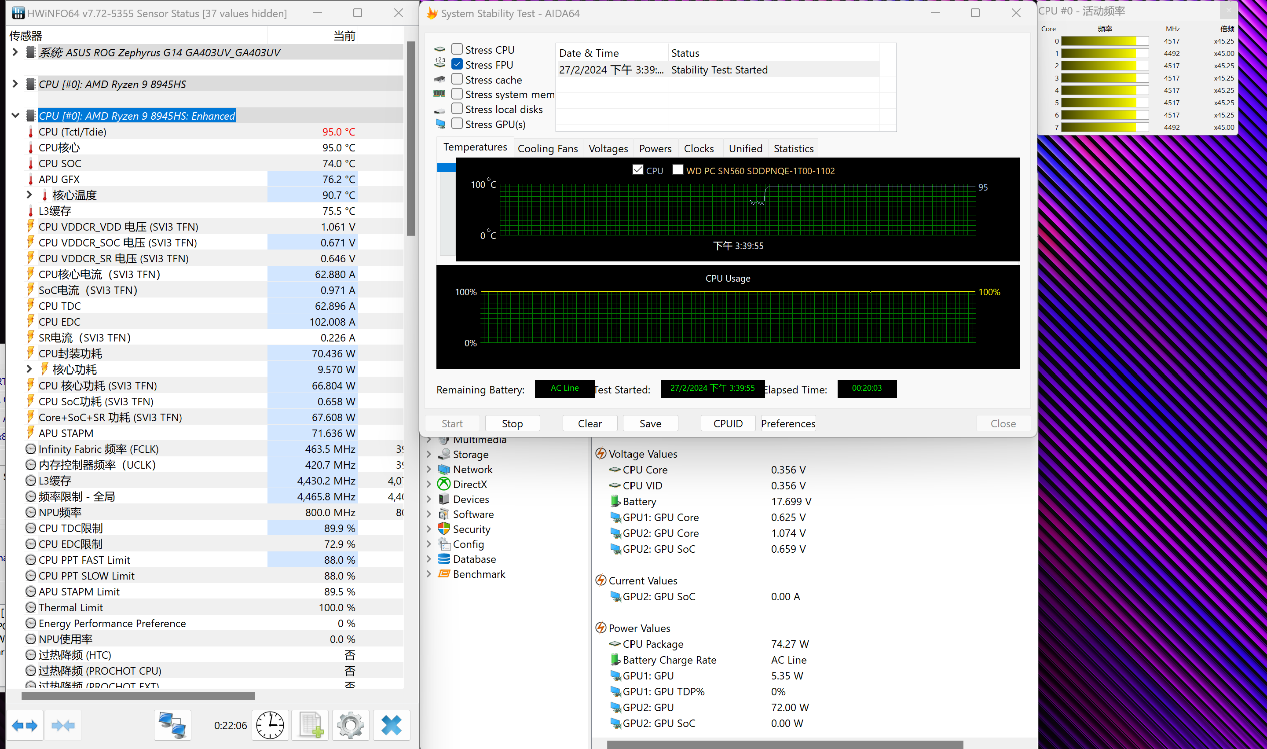Enable Stress system memory checkbox
1267x749 pixels.
coord(457,94)
